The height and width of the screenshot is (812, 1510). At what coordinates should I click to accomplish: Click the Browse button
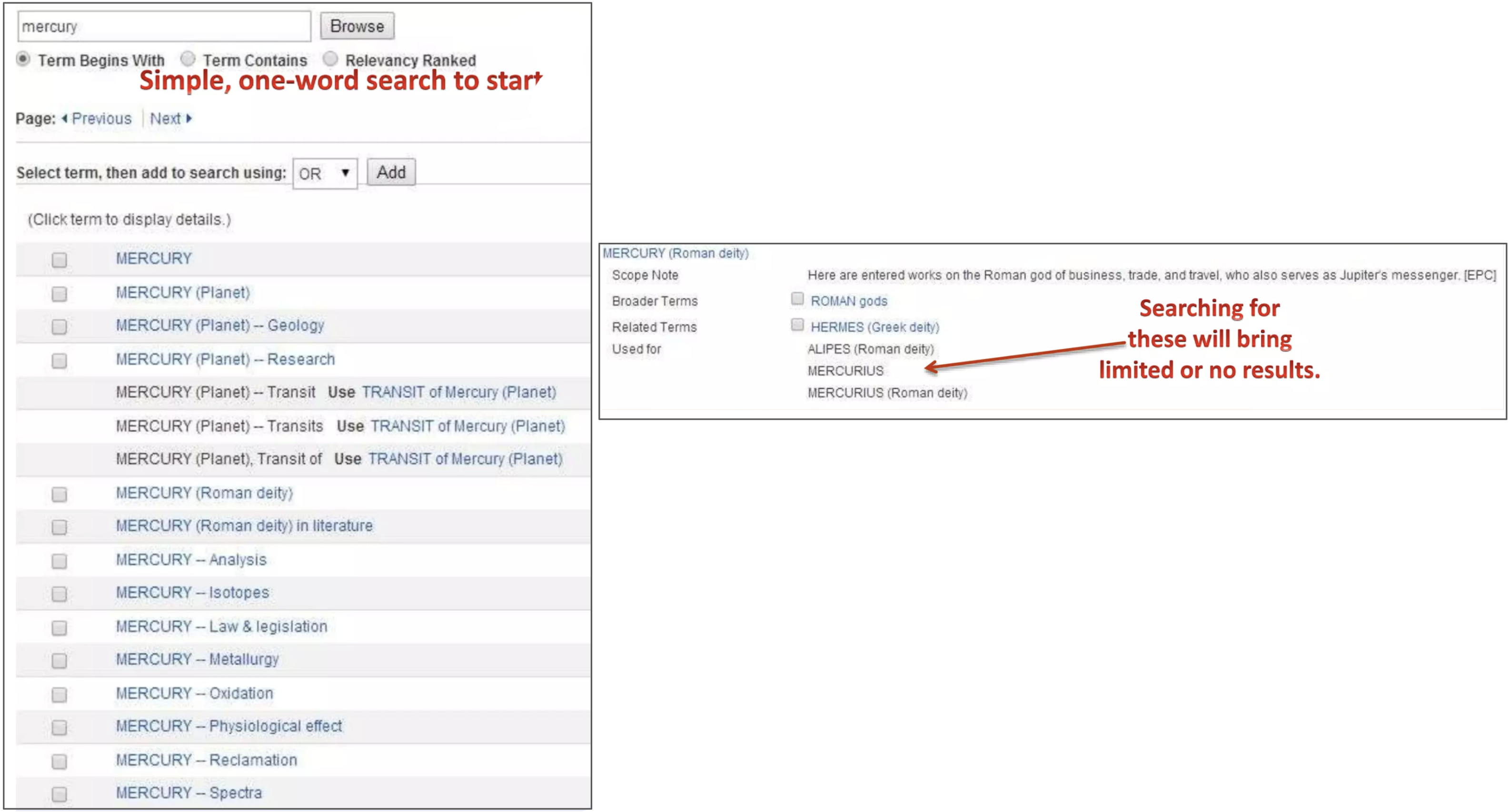357,26
